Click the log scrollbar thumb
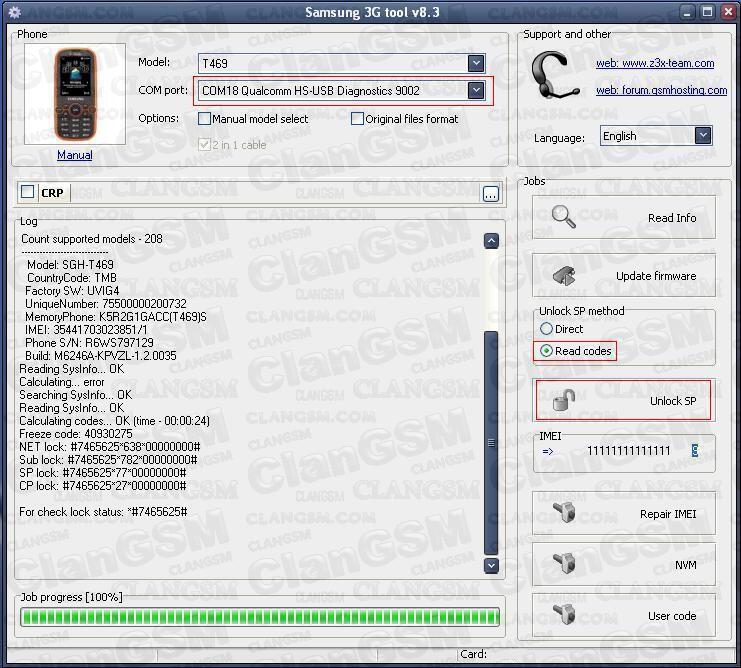741x668 pixels. [x=491, y=443]
